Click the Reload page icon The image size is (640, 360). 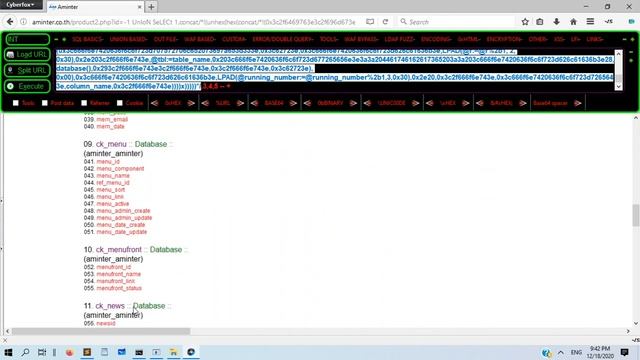(385, 22)
